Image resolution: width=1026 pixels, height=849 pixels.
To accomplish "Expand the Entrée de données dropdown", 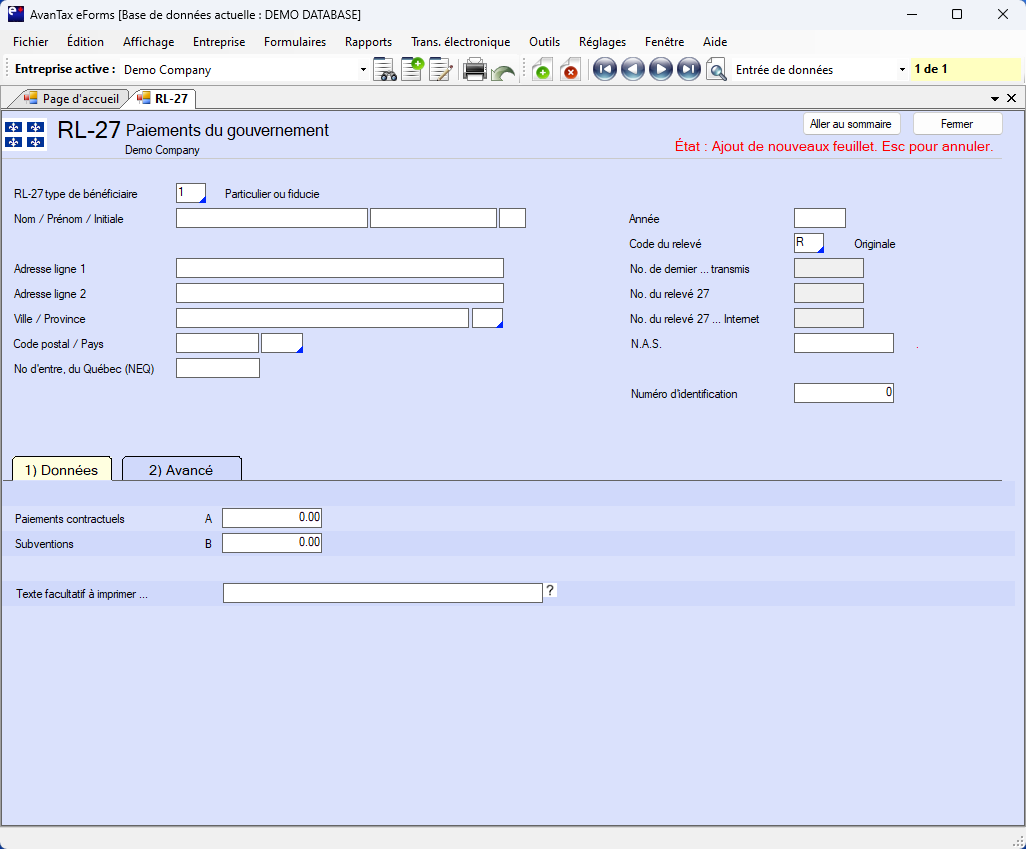I will pyautogui.click(x=902, y=70).
